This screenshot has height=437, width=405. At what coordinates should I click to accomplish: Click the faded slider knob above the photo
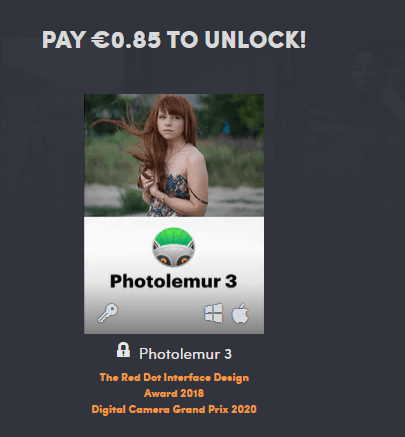point(138,72)
